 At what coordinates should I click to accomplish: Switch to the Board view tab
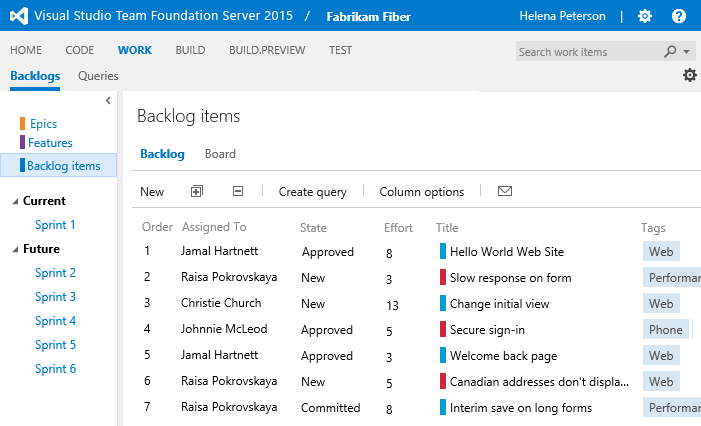pos(220,154)
